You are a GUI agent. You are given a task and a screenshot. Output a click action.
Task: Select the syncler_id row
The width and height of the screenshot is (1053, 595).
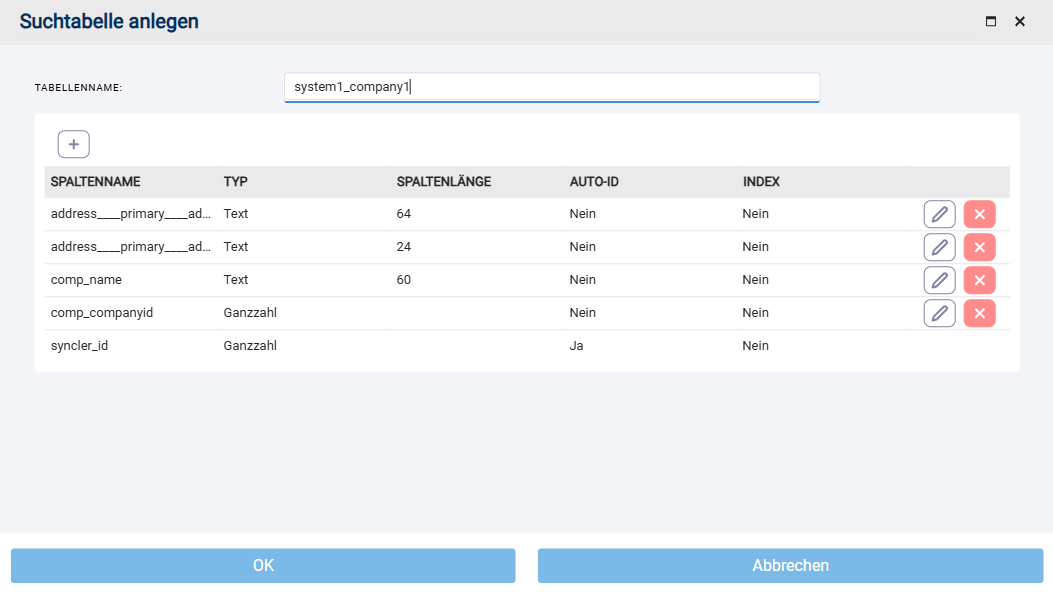[80, 346]
